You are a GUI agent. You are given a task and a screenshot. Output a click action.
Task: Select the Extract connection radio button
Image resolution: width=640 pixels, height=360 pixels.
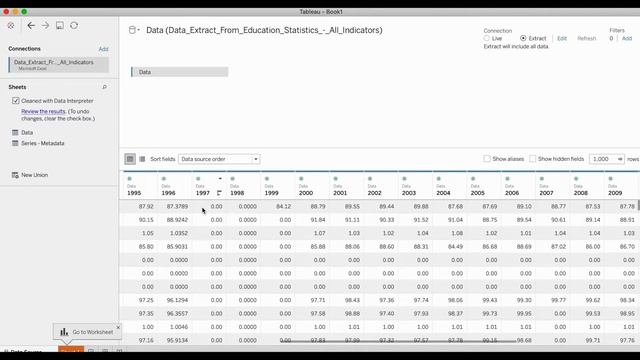pyautogui.click(x=523, y=38)
